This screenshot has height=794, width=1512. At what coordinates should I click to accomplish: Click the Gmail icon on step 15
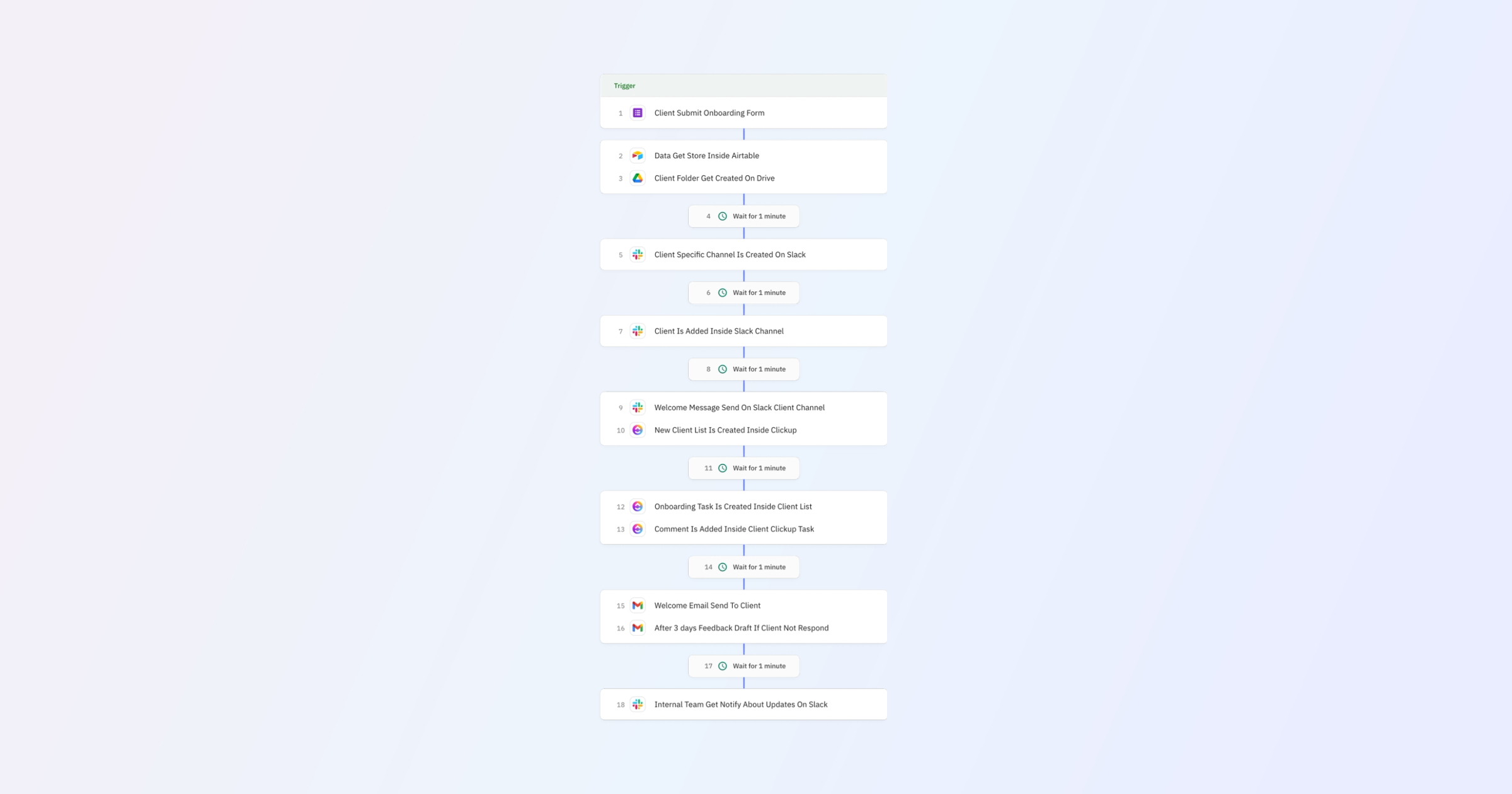[638, 605]
